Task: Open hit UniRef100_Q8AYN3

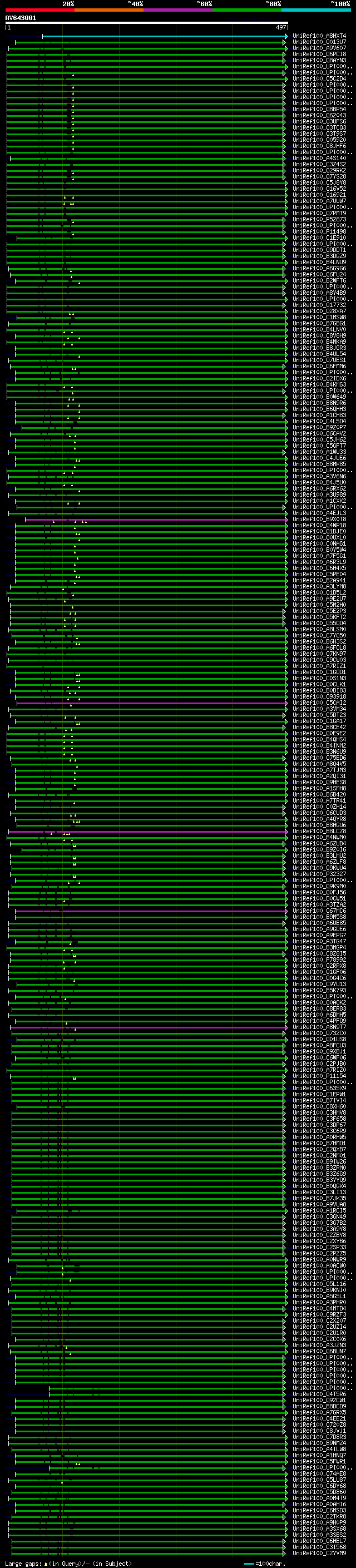Action: coord(319,60)
